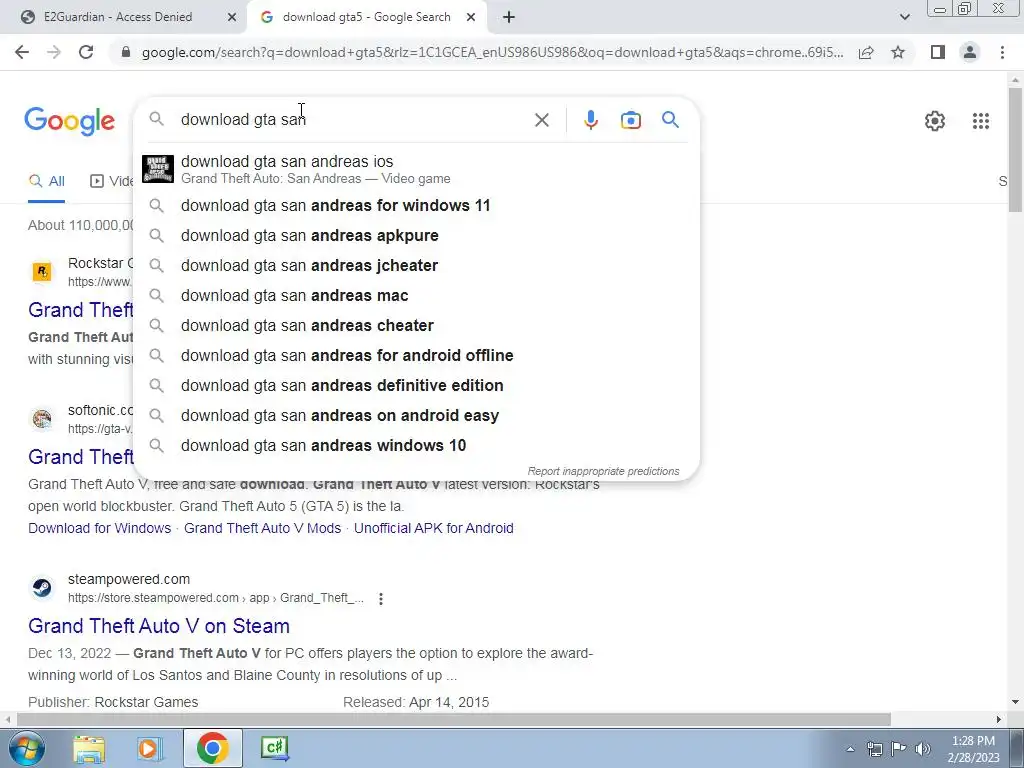Start voice search with microphone
The image size is (1024, 768).
point(590,120)
